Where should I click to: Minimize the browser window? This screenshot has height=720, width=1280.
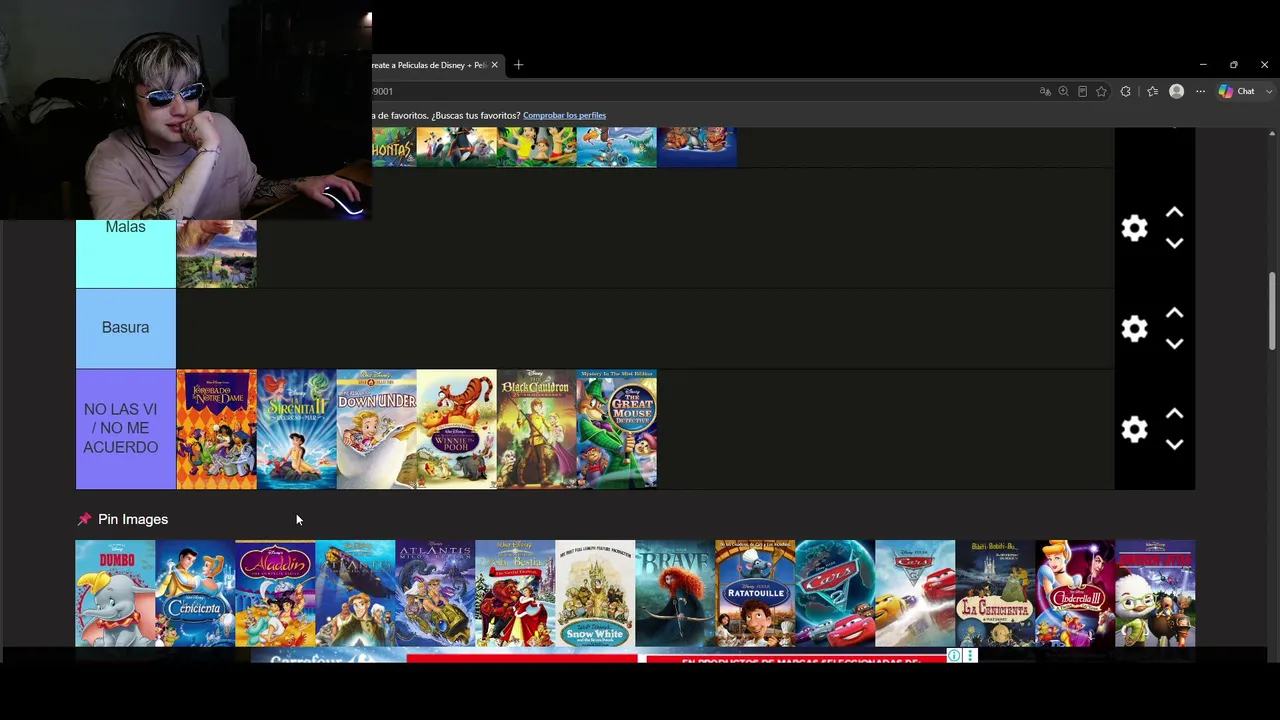tap(1203, 65)
